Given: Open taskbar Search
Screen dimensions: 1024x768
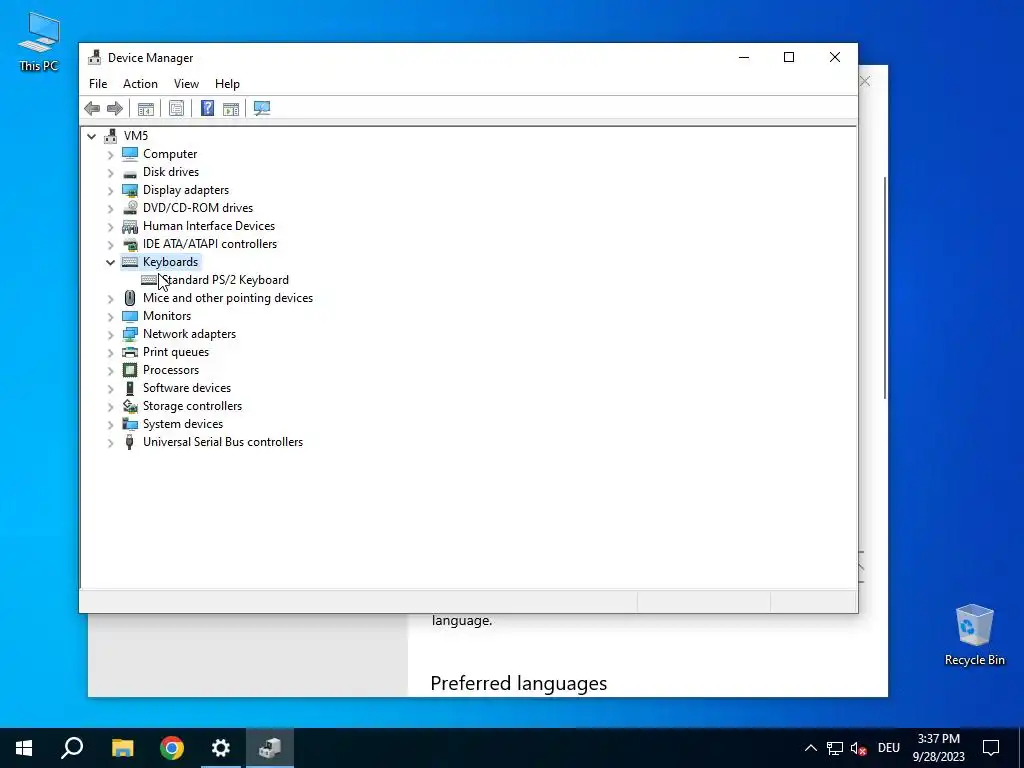Looking at the screenshot, I should [72, 748].
